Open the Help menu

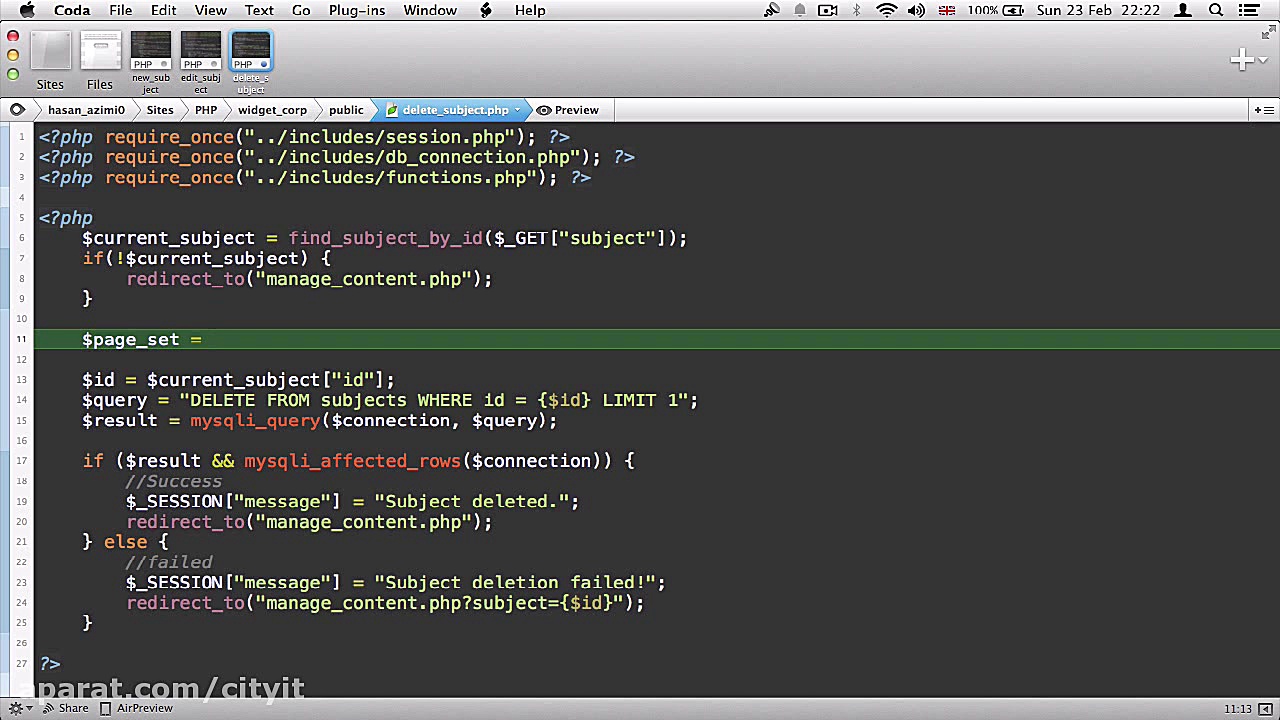click(x=530, y=10)
